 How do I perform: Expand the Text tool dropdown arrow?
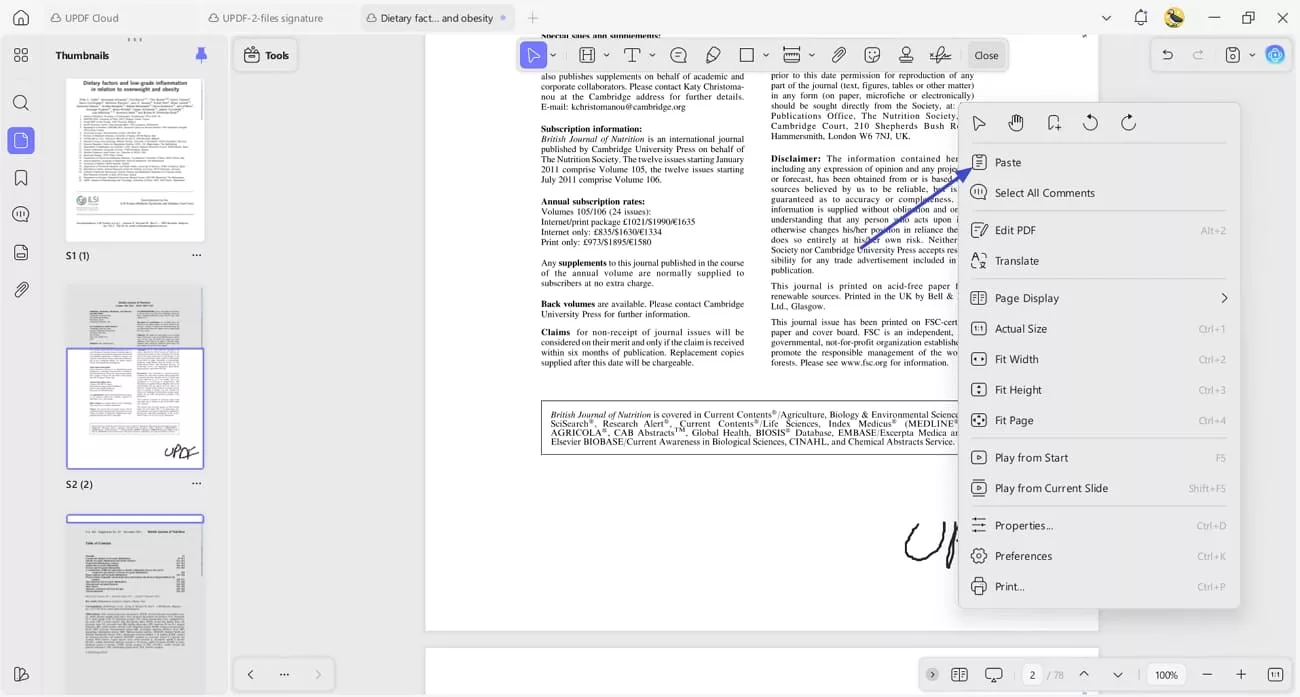point(652,55)
